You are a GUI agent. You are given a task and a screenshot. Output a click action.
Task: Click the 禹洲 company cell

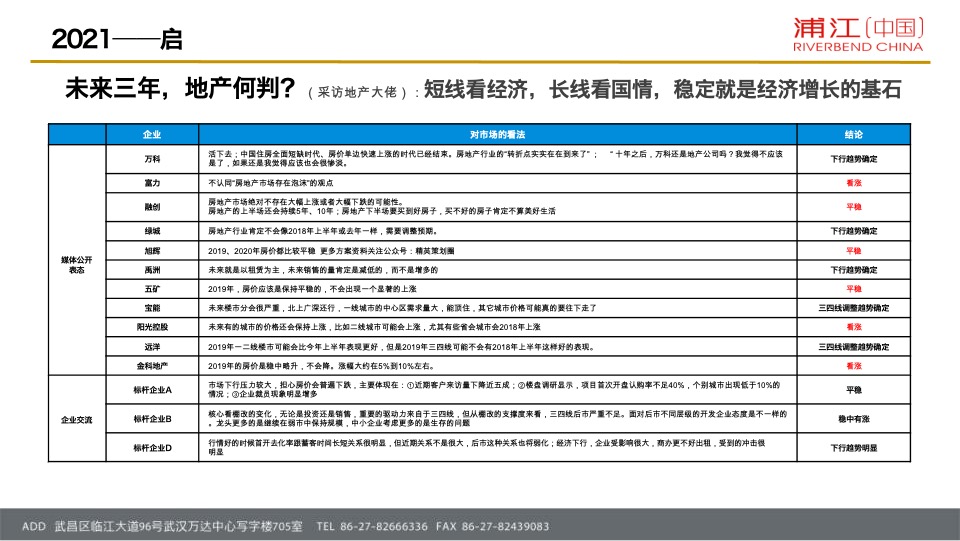(152, 270)
